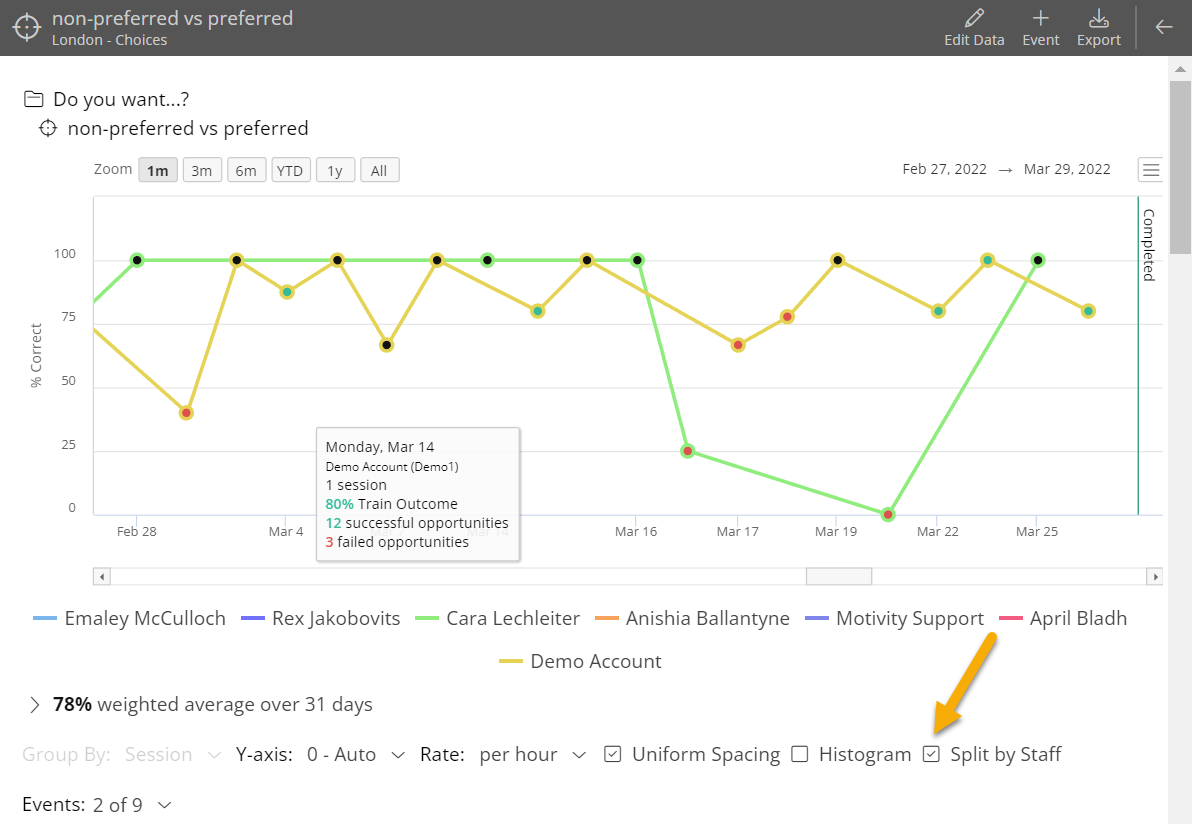Expand the 78% weighted average details
This screenshot has width=1192, height=824.
point(33,704)
